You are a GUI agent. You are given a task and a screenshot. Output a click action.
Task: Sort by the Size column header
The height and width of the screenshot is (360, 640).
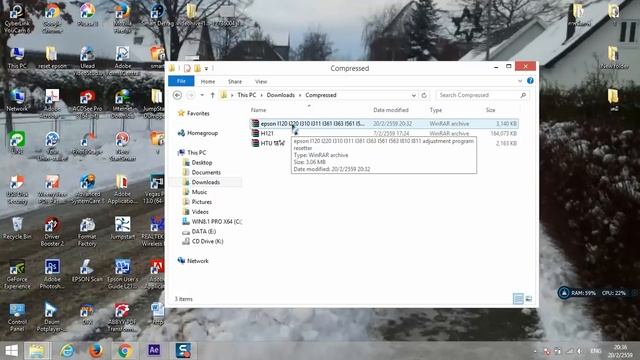[x=490, y=110]
